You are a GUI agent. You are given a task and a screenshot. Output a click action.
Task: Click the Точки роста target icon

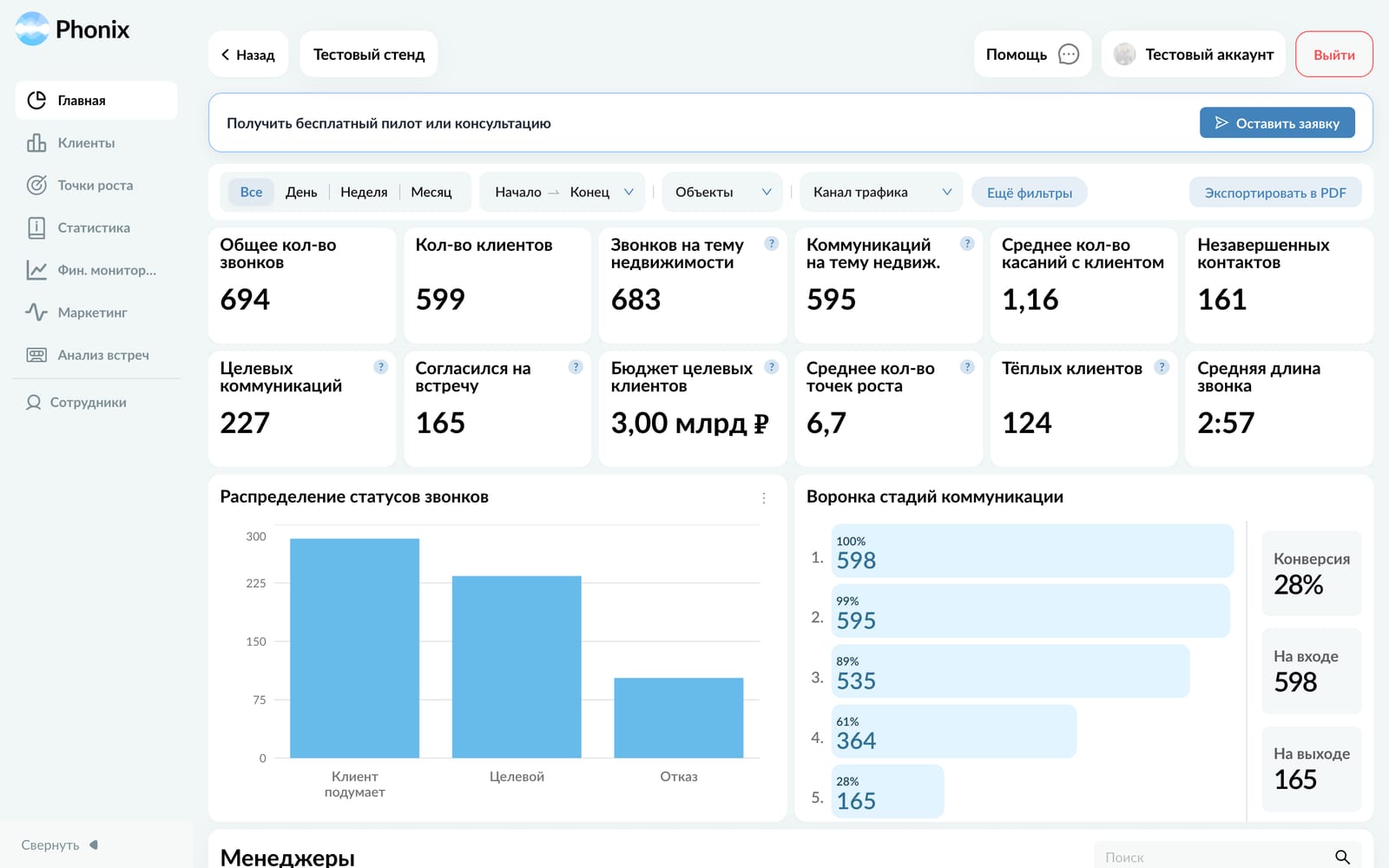36,185
